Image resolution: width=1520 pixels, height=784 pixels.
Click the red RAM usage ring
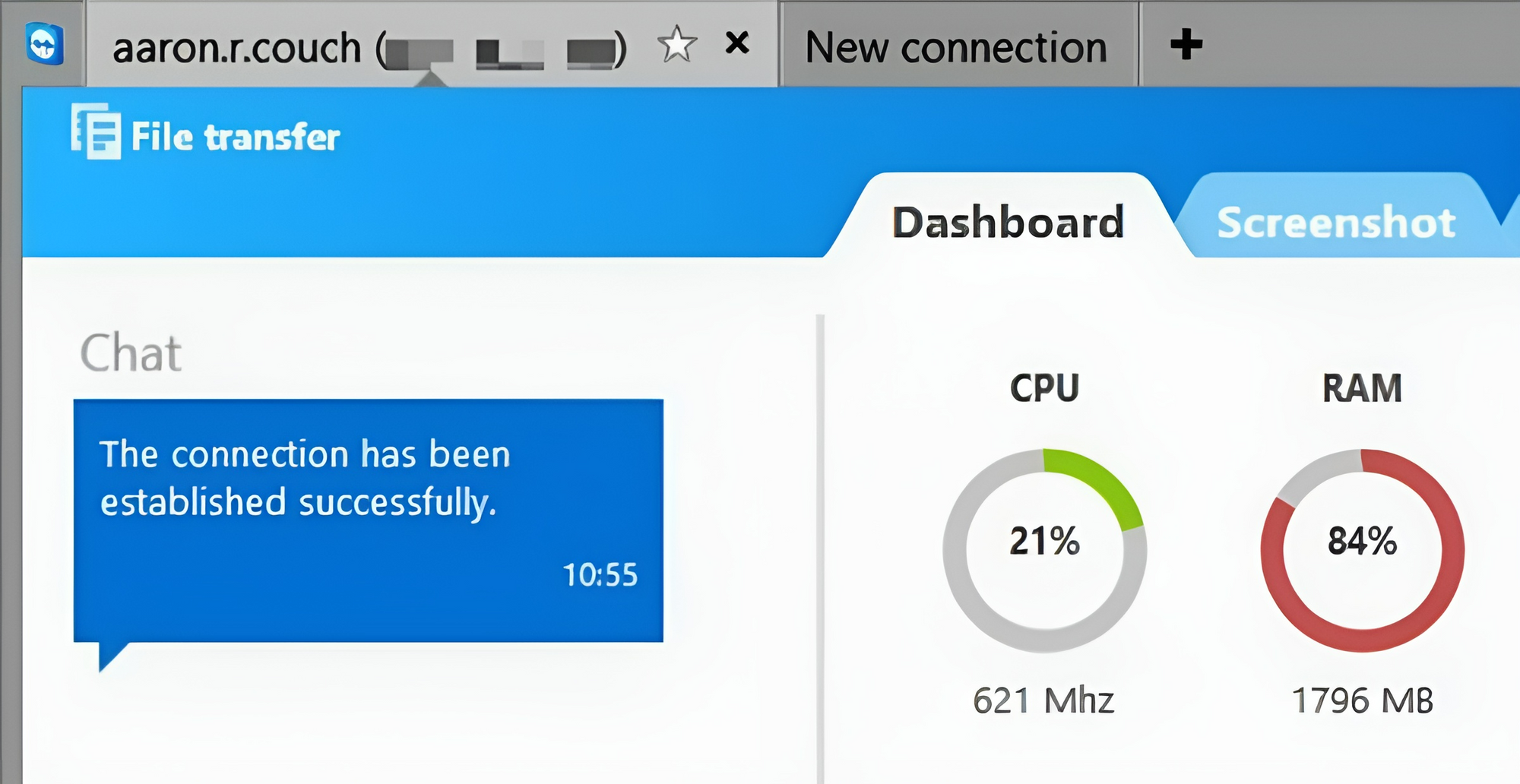tap(1363, 551)
